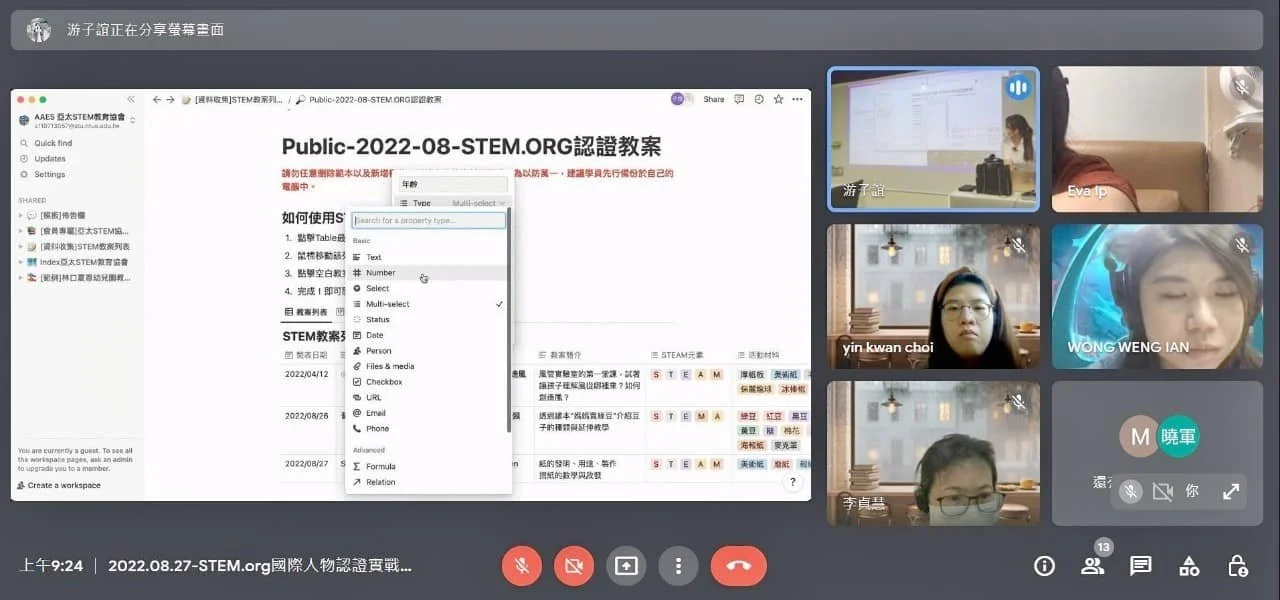Viewport: 1280px width, 600px height.
Task: Favorite the page with star icon
Action: (x=778, y=100)
